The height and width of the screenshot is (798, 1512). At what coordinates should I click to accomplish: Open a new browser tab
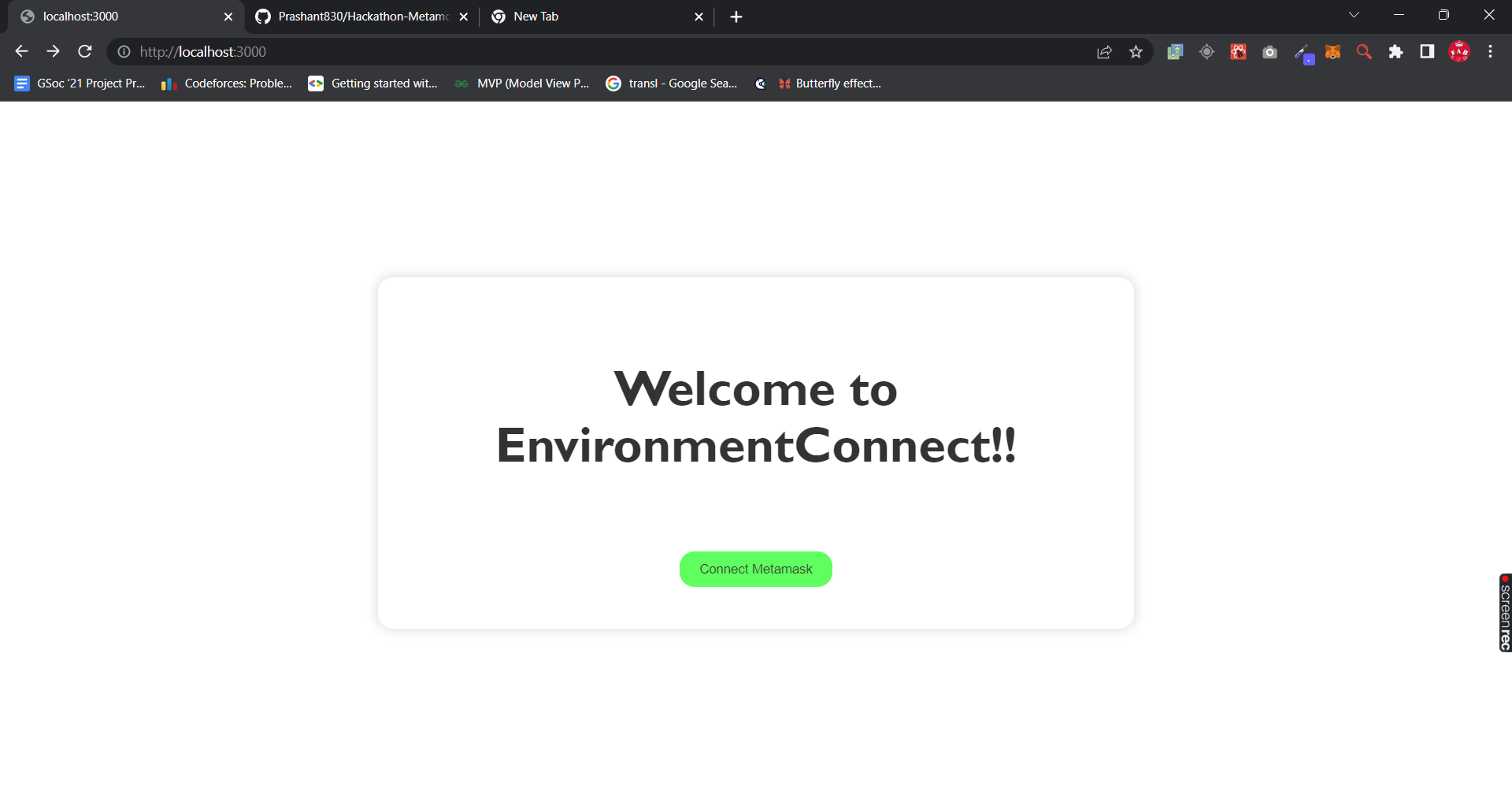pyautogui.click(x=736, y=17)
